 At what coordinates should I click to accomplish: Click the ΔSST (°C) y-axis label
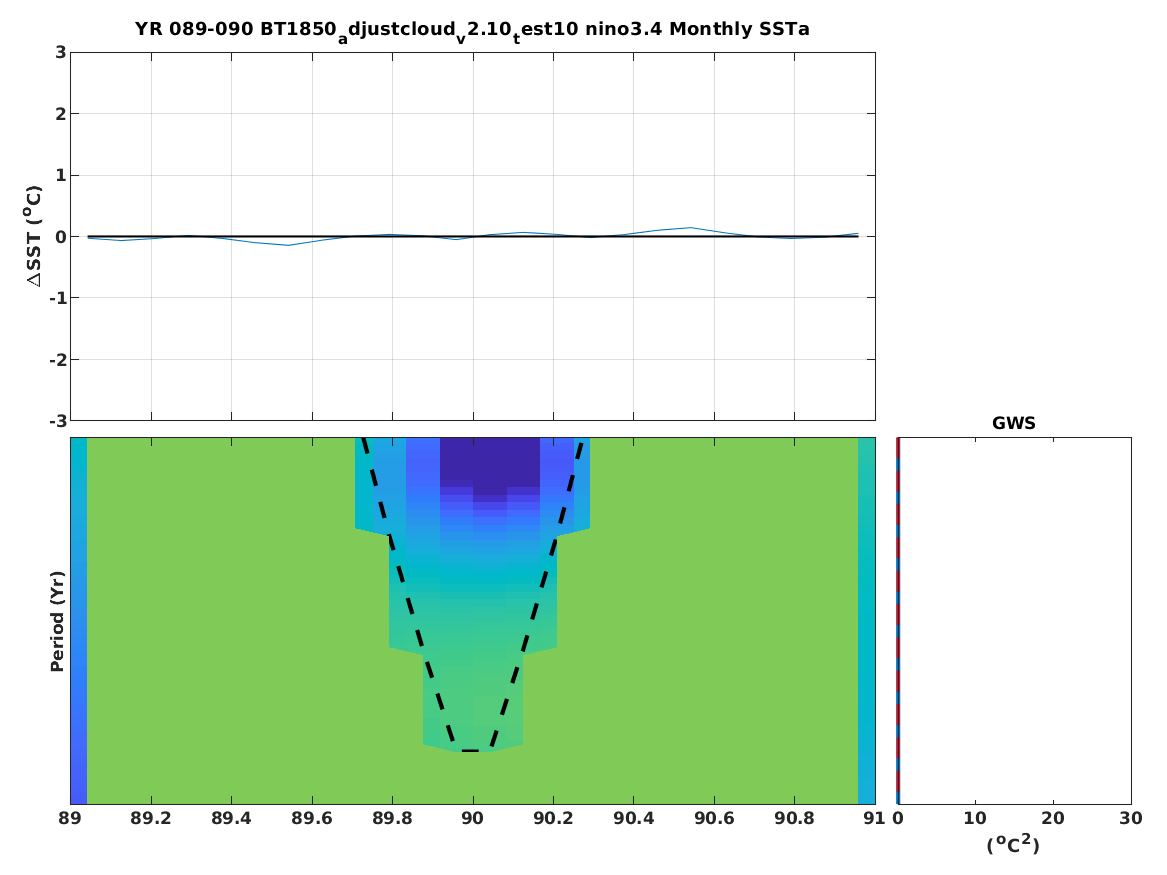tap(35, 236)
